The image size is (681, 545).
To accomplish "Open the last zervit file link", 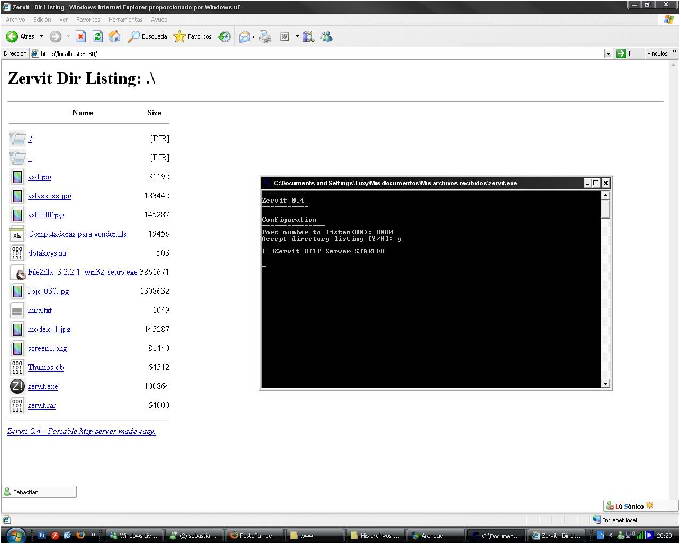I will (x=42, y=406).
